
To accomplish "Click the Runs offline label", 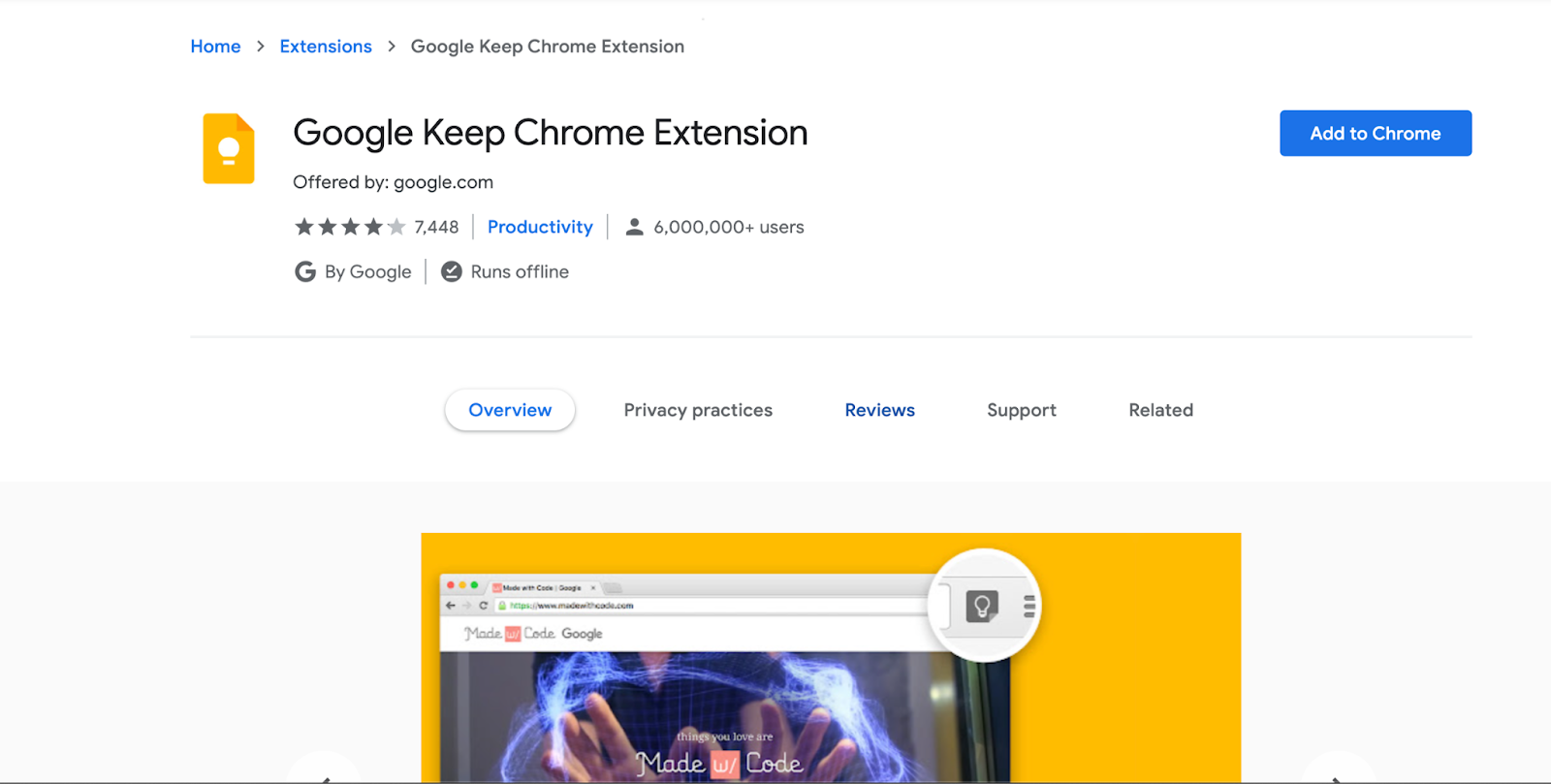I will pyautogui.click(x=520, y=271).
